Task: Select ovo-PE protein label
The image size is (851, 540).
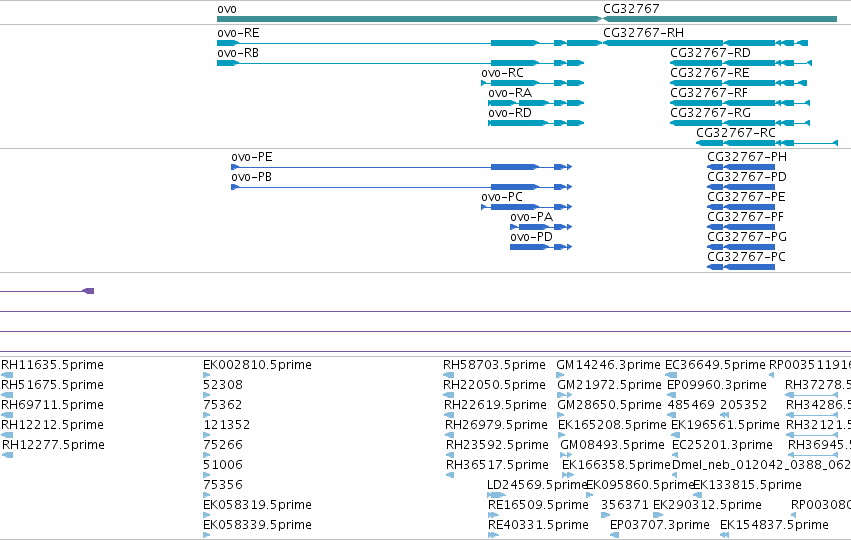Action: (252, 157)
